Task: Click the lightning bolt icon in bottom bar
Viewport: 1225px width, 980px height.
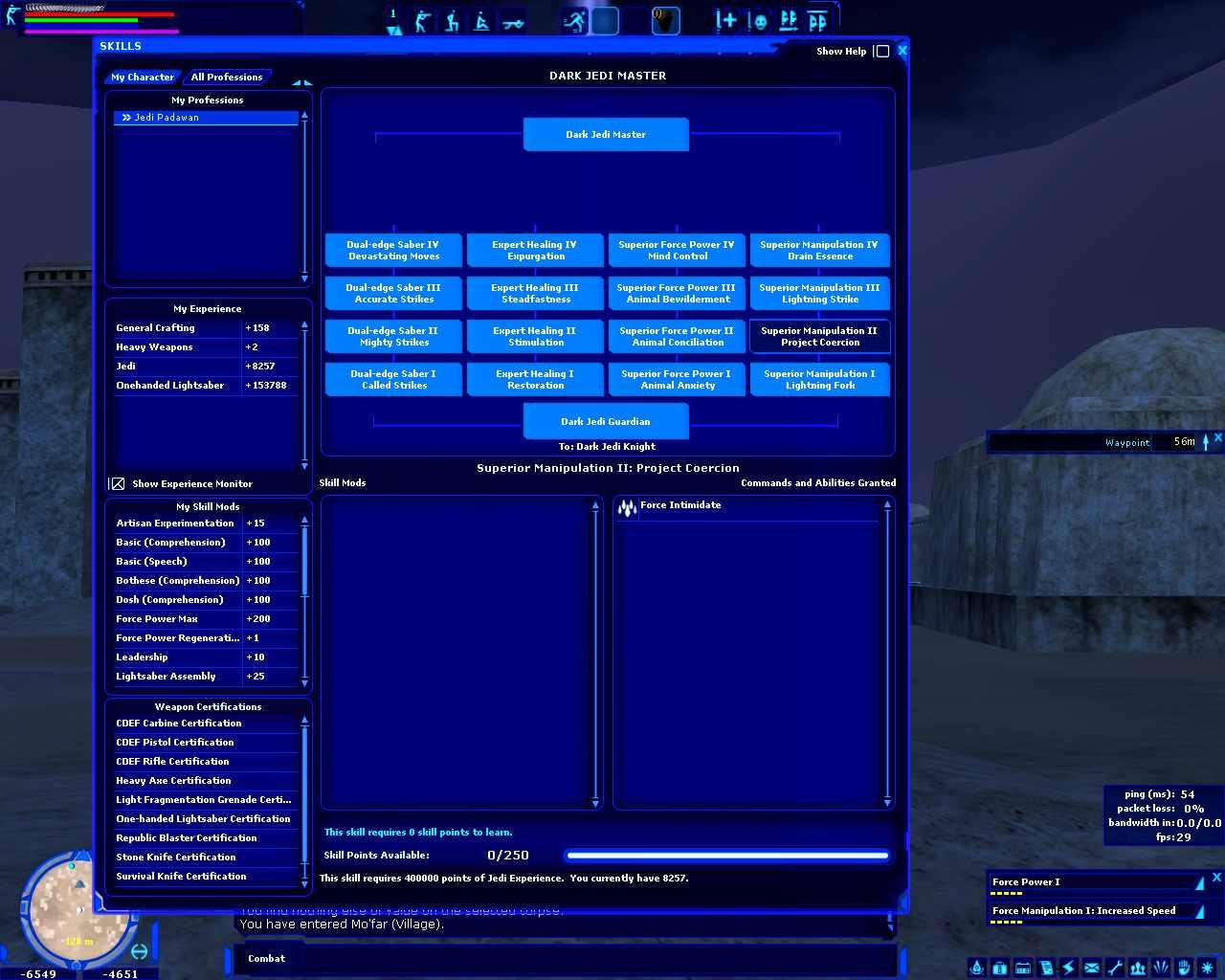Action: pyautogui.click(x=1069, y=968)
